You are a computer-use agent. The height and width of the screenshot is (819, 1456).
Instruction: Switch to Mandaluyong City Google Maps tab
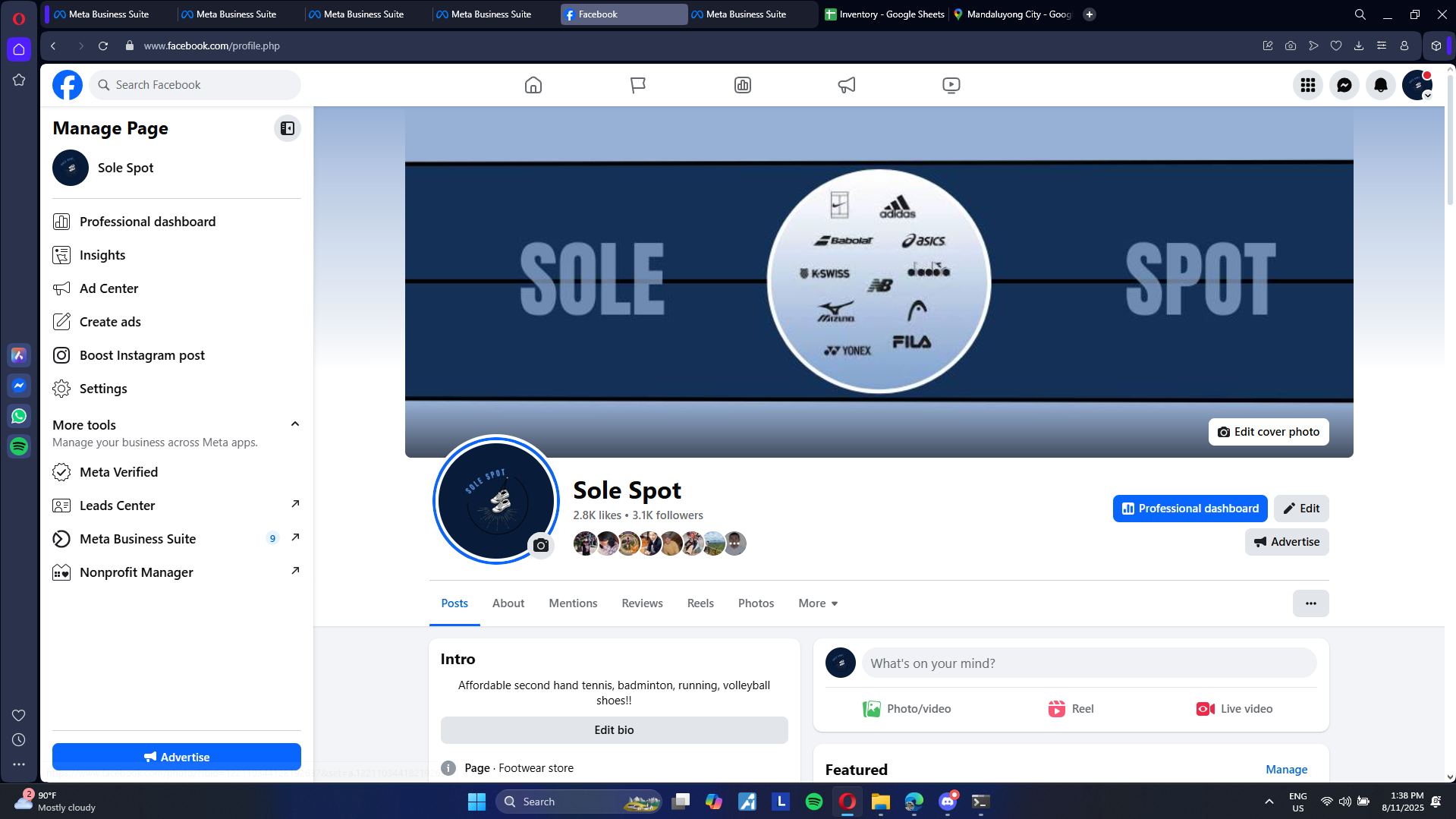1014,14
